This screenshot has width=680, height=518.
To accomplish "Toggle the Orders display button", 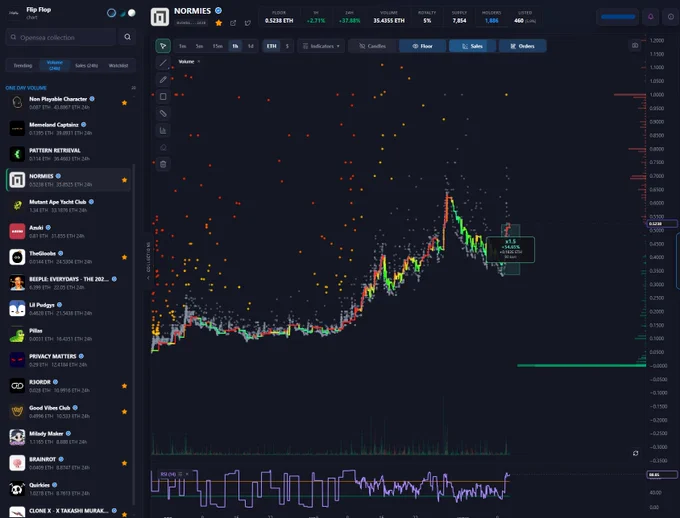I will click(522, 46).
